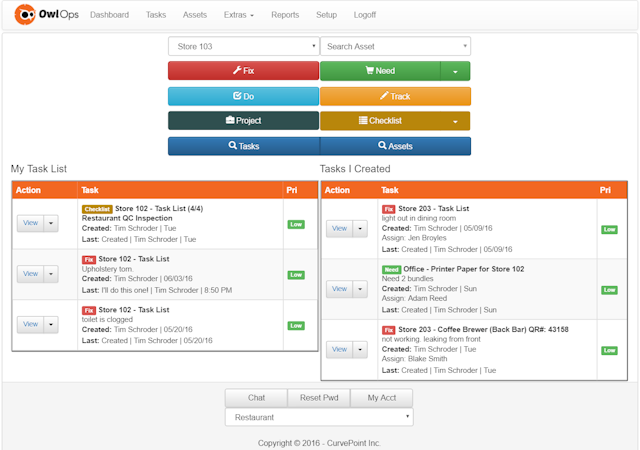Open the Extras menu
Viewport: 640px width, 450px height.
(x=239, y=15)
